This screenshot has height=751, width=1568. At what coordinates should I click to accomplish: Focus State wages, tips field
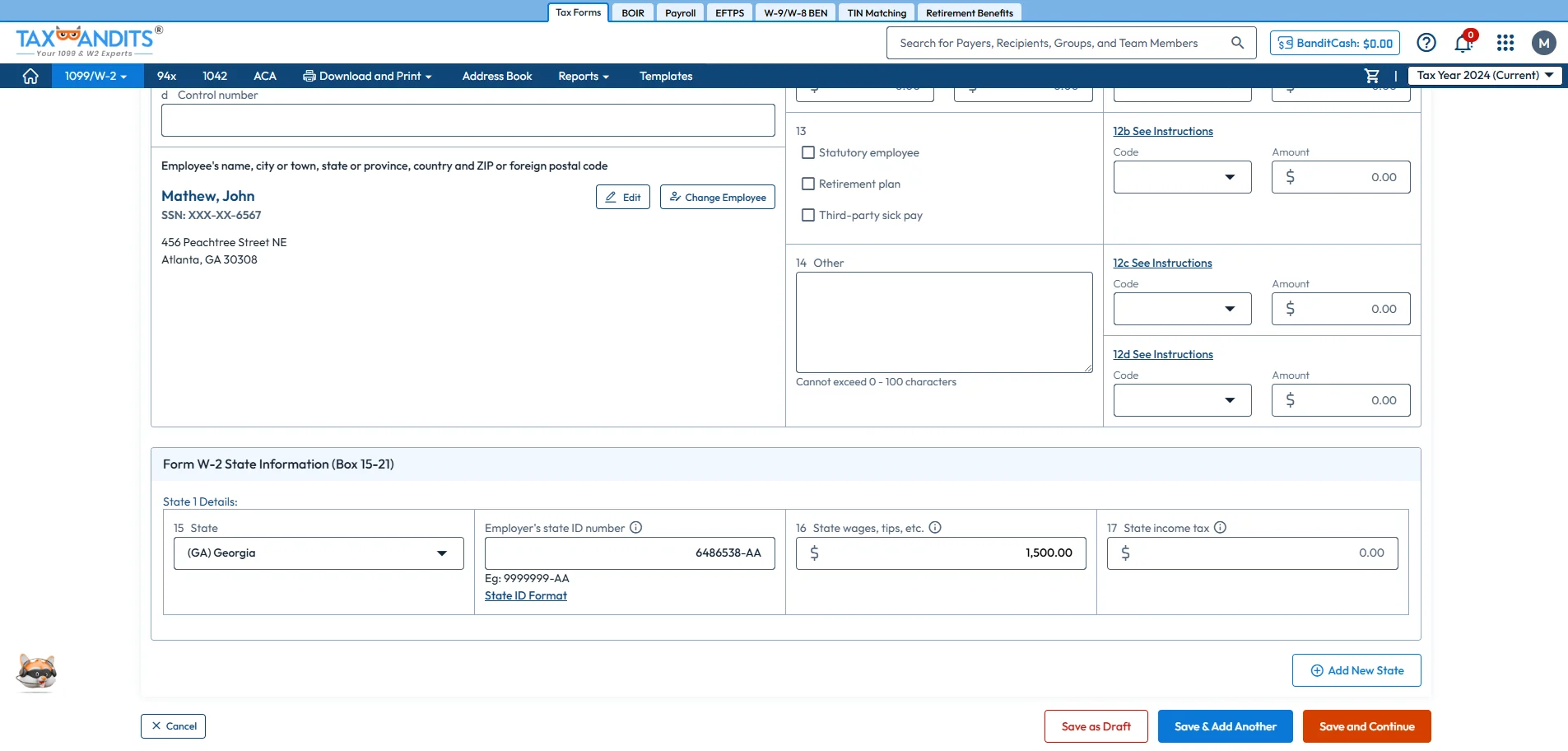[941, 553]
